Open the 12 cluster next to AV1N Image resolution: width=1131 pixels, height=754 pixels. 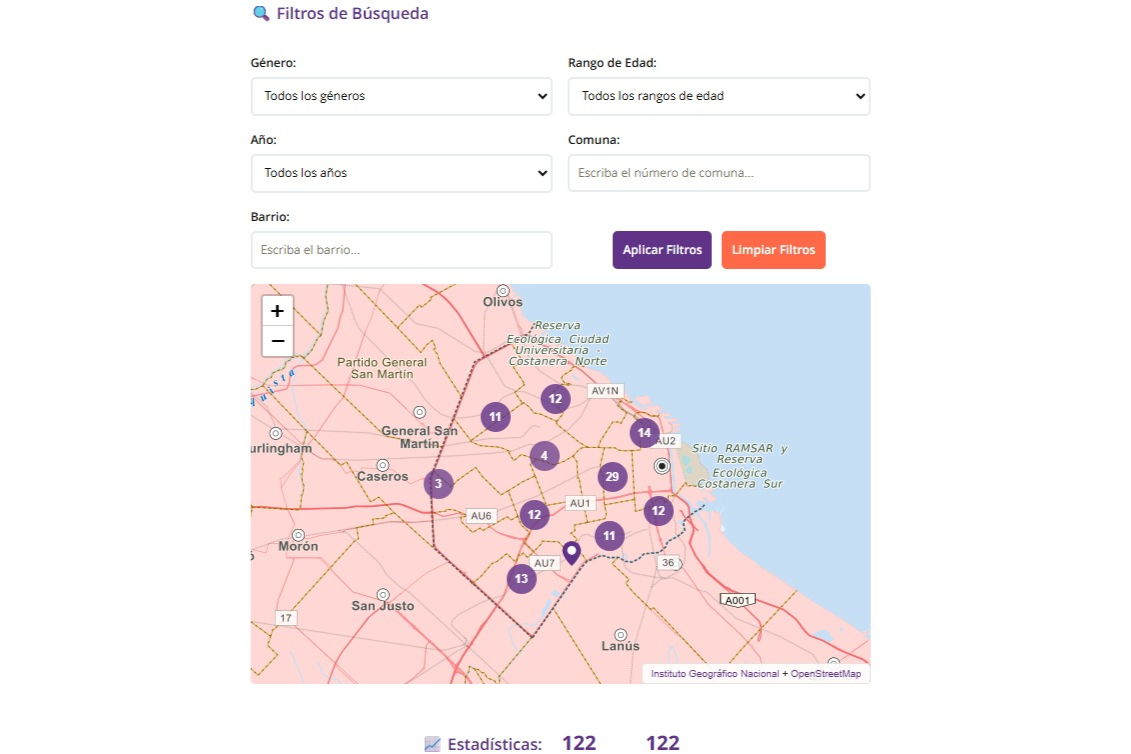pos(555,399)
